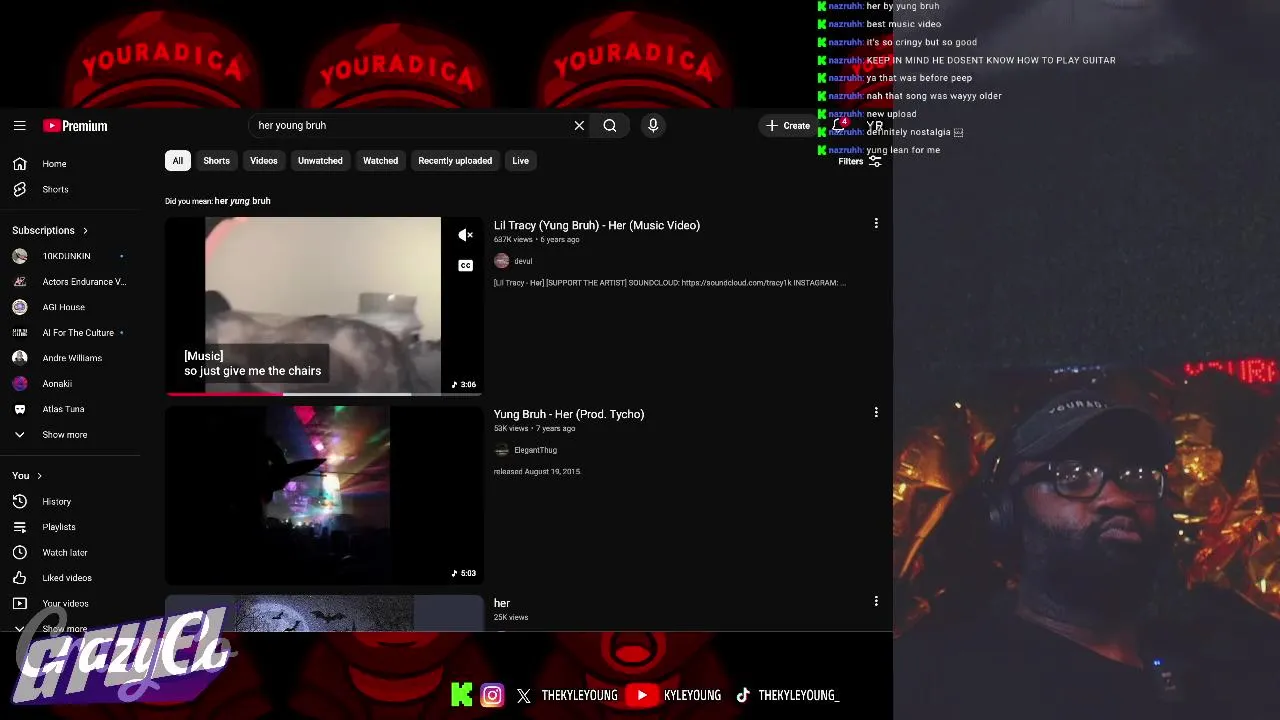Click the Instagram icon in overlay

492,695
